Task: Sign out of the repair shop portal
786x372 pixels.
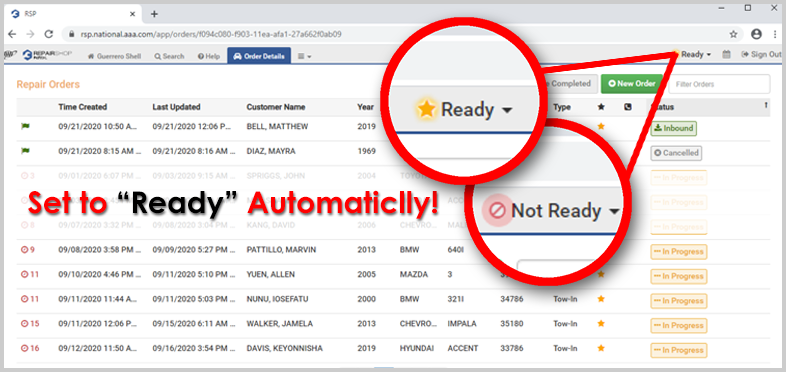Action: click(x=761, y=55)
